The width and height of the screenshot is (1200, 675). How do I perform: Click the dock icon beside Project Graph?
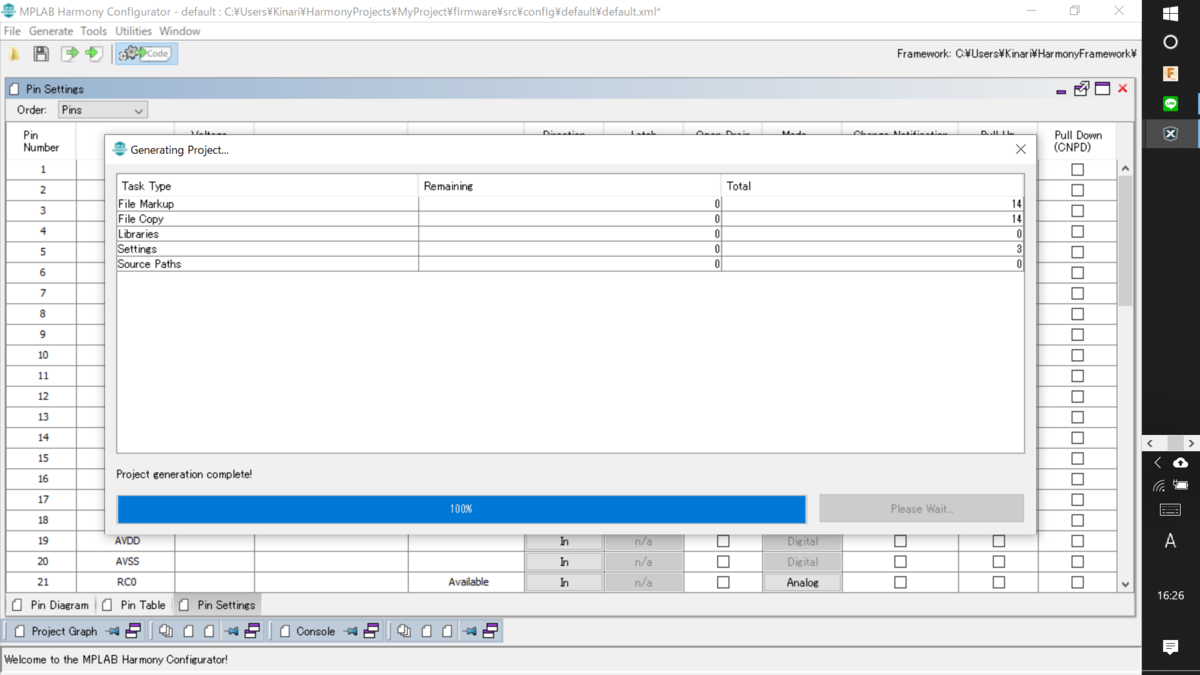pos(133,631)
